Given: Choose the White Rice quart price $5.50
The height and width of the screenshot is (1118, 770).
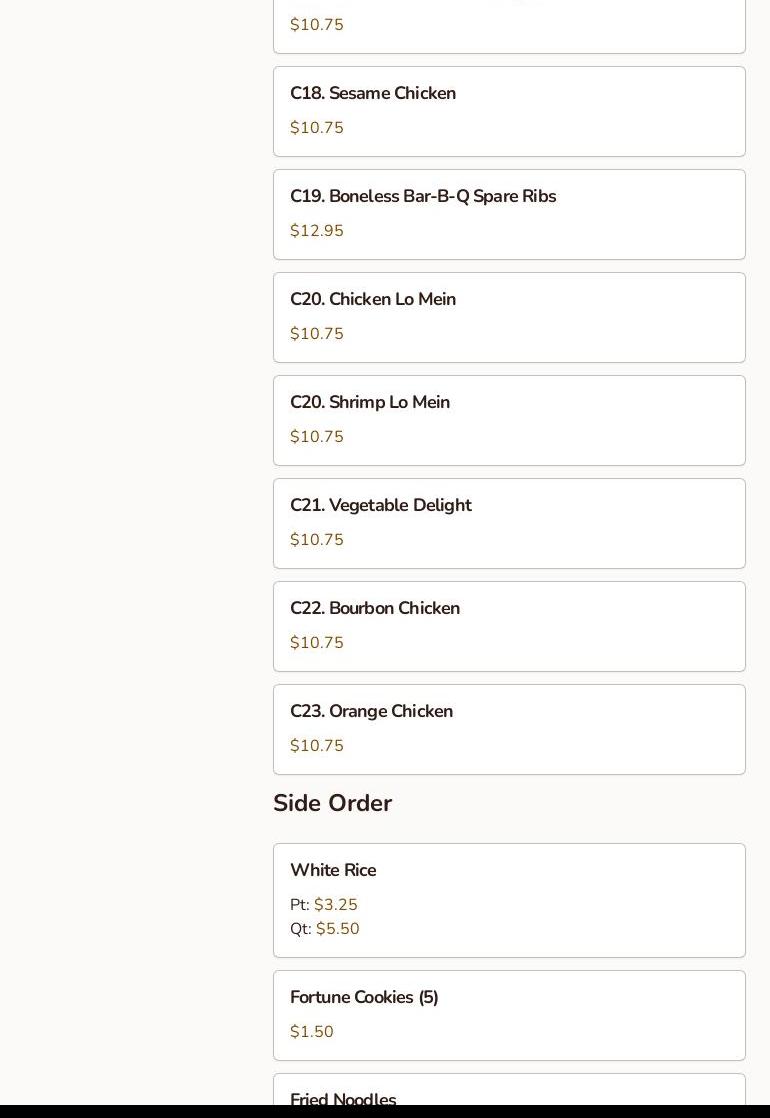Looking at the screenshot, I should pos(338,929).
